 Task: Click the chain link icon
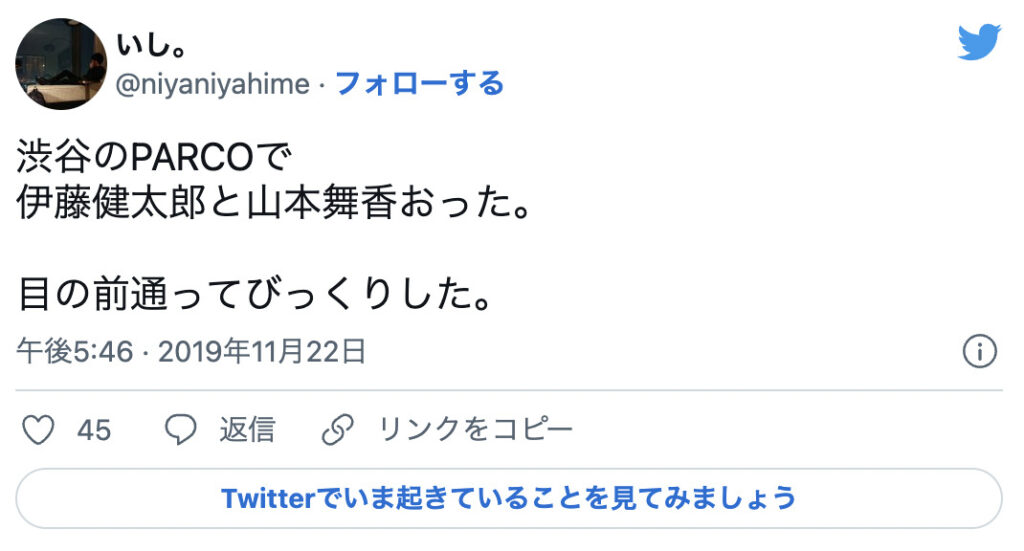coord(338,430)
